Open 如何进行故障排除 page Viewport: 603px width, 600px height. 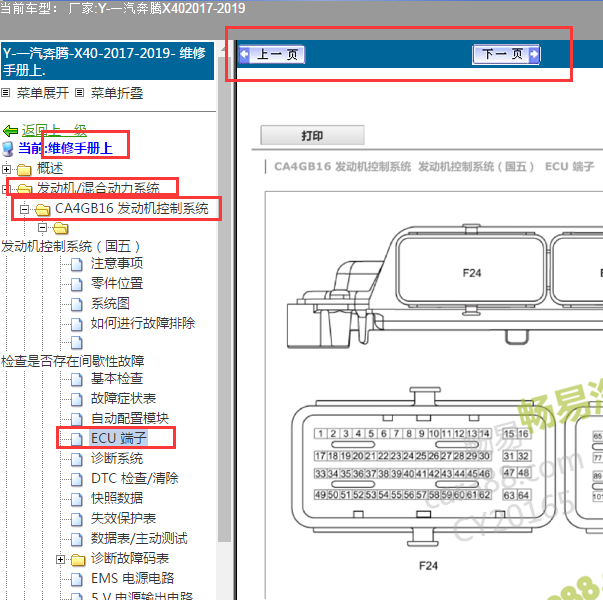coord(143,323)
